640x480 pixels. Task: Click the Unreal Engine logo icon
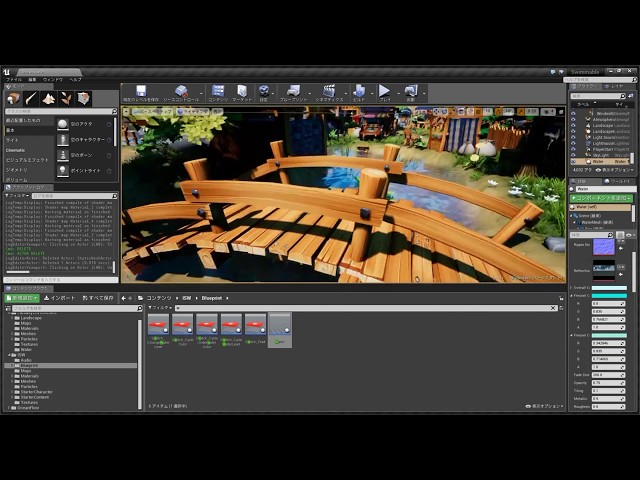pos(7,72)
